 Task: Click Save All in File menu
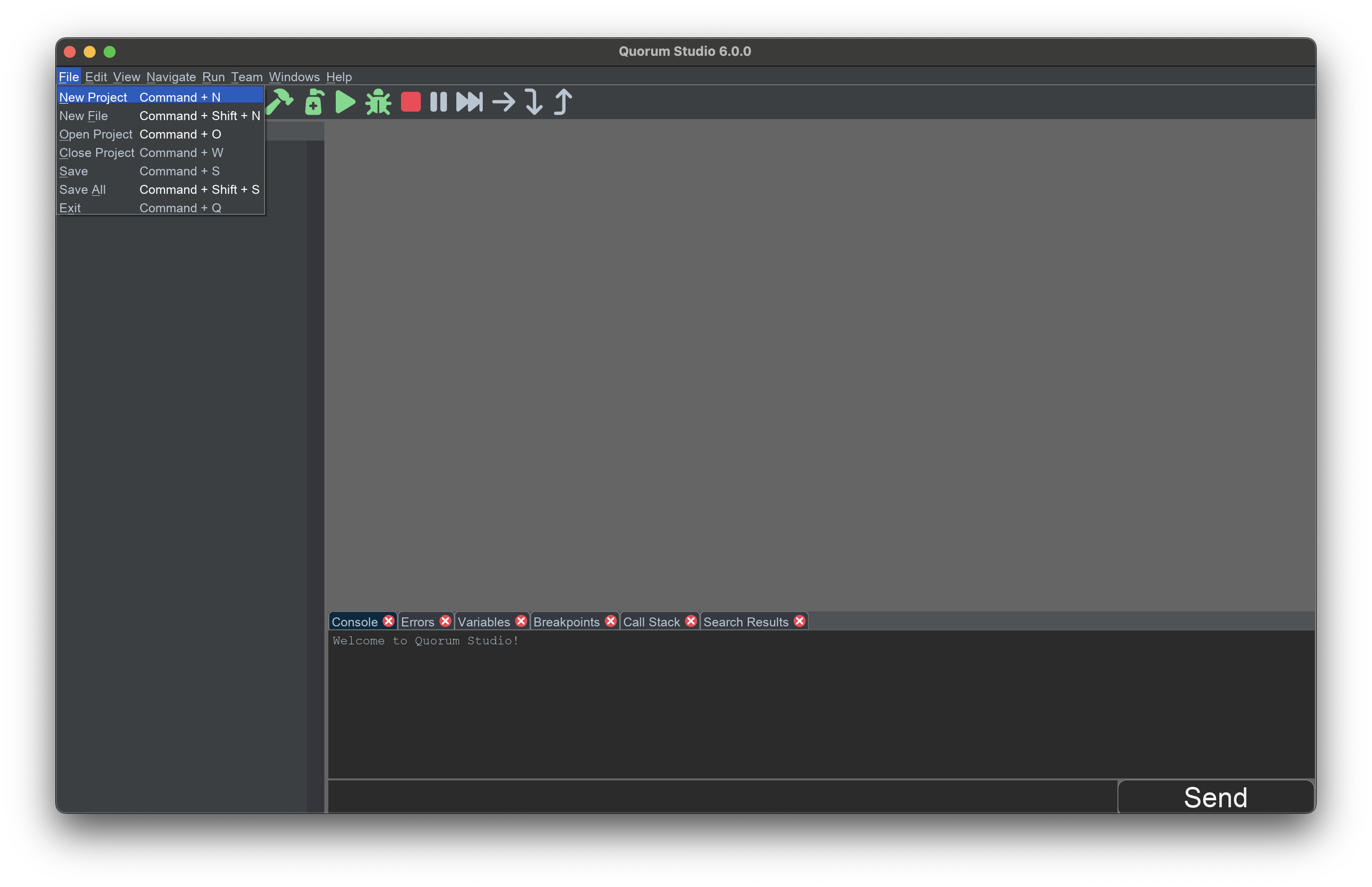160,189
